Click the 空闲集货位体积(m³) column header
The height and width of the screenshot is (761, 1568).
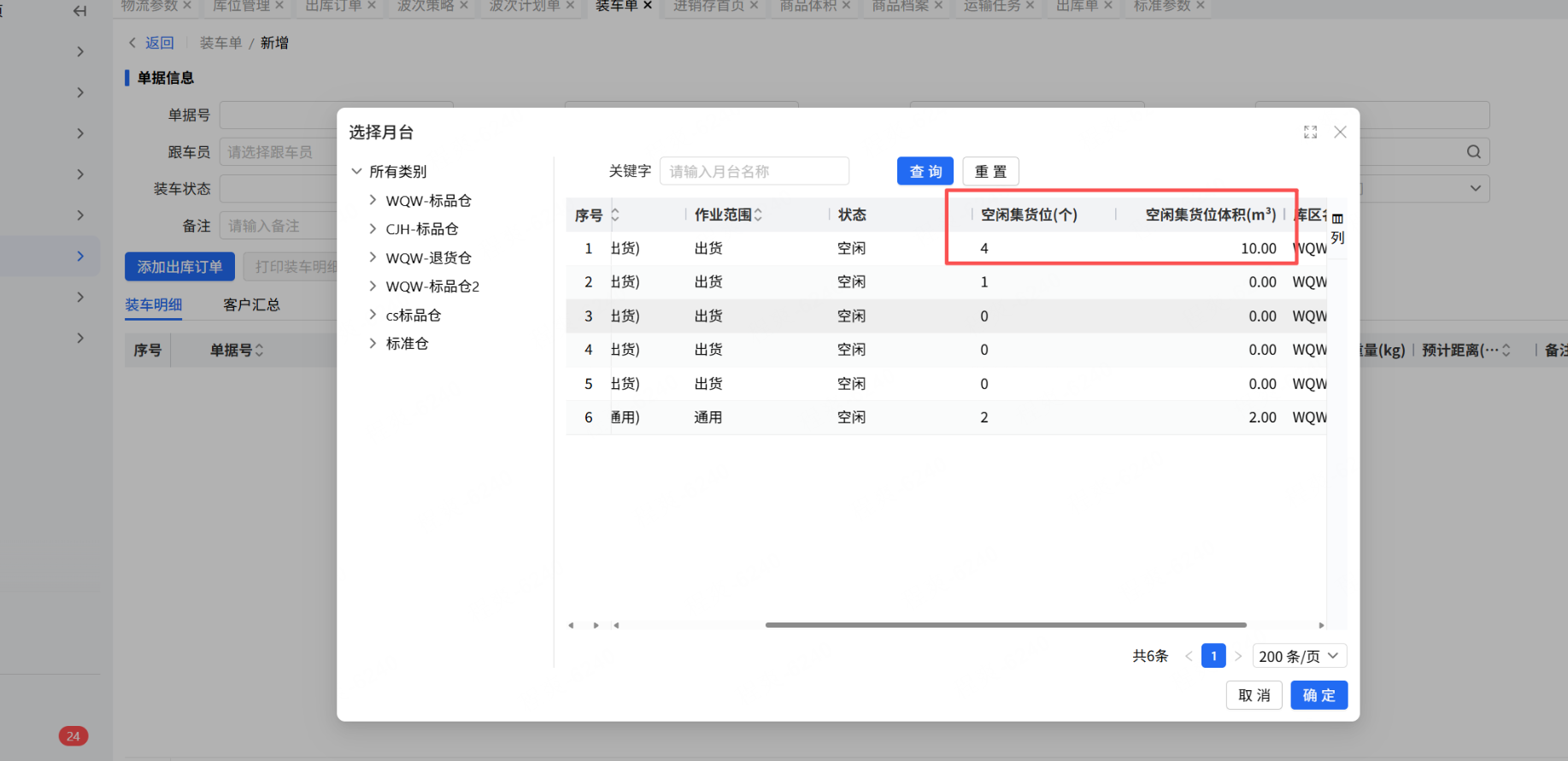pyautogui.click(x=1211, y=215)
